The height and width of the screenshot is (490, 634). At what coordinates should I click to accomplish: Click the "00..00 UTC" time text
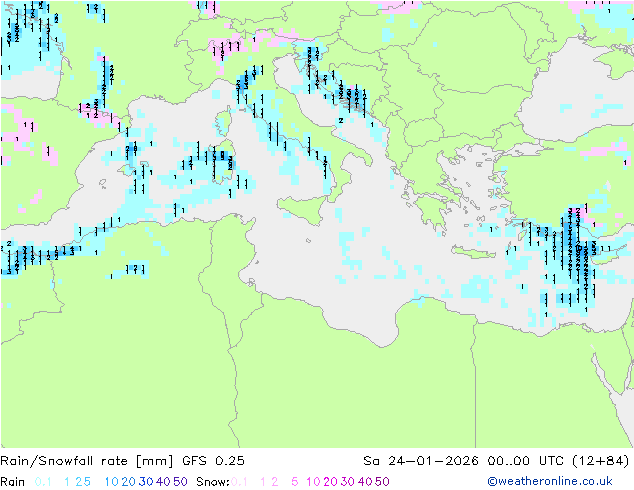(525, 461)
